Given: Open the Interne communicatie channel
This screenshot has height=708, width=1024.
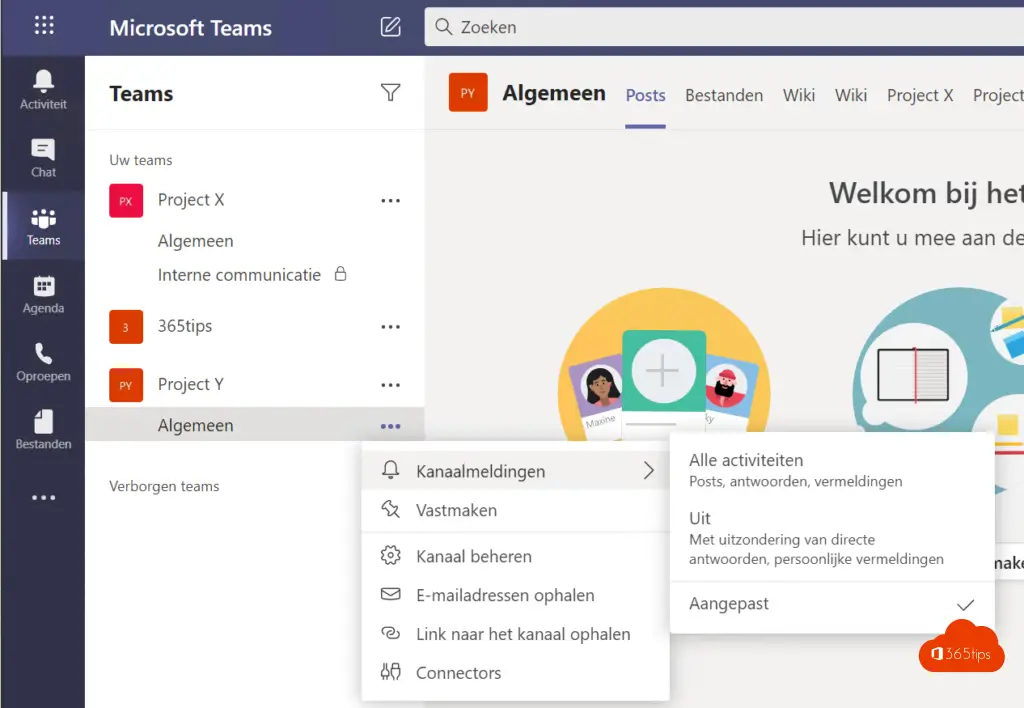Looking at the screenshot, I should pos(239,275).
